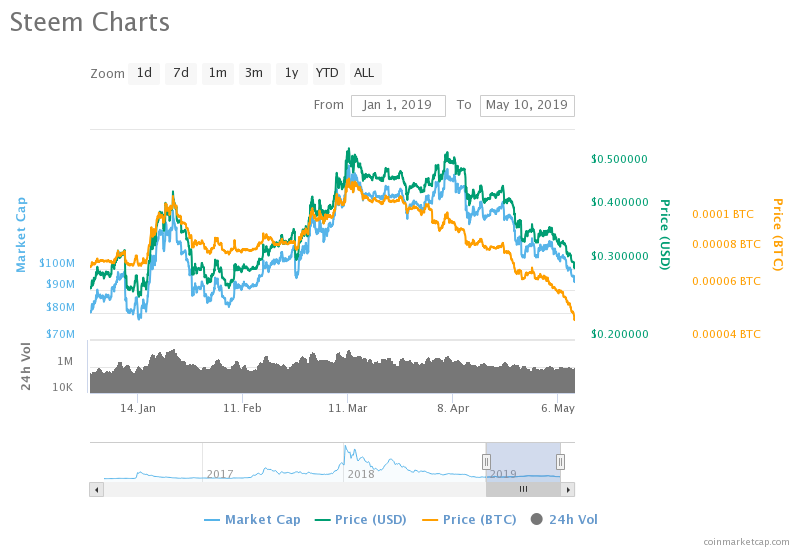Click the $90M market cap axis label
Image resolution: width=800 pixels, height=550 pixels.
[x=60, y=284]
